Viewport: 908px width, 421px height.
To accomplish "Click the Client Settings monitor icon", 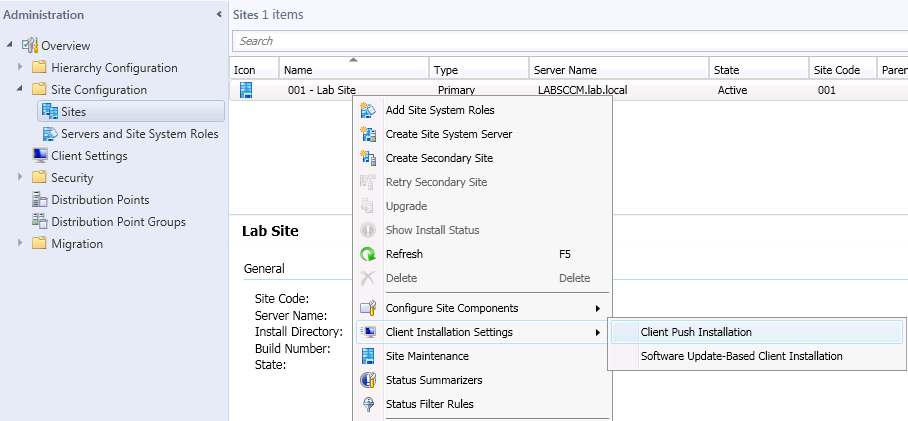I will click(39, 155).
